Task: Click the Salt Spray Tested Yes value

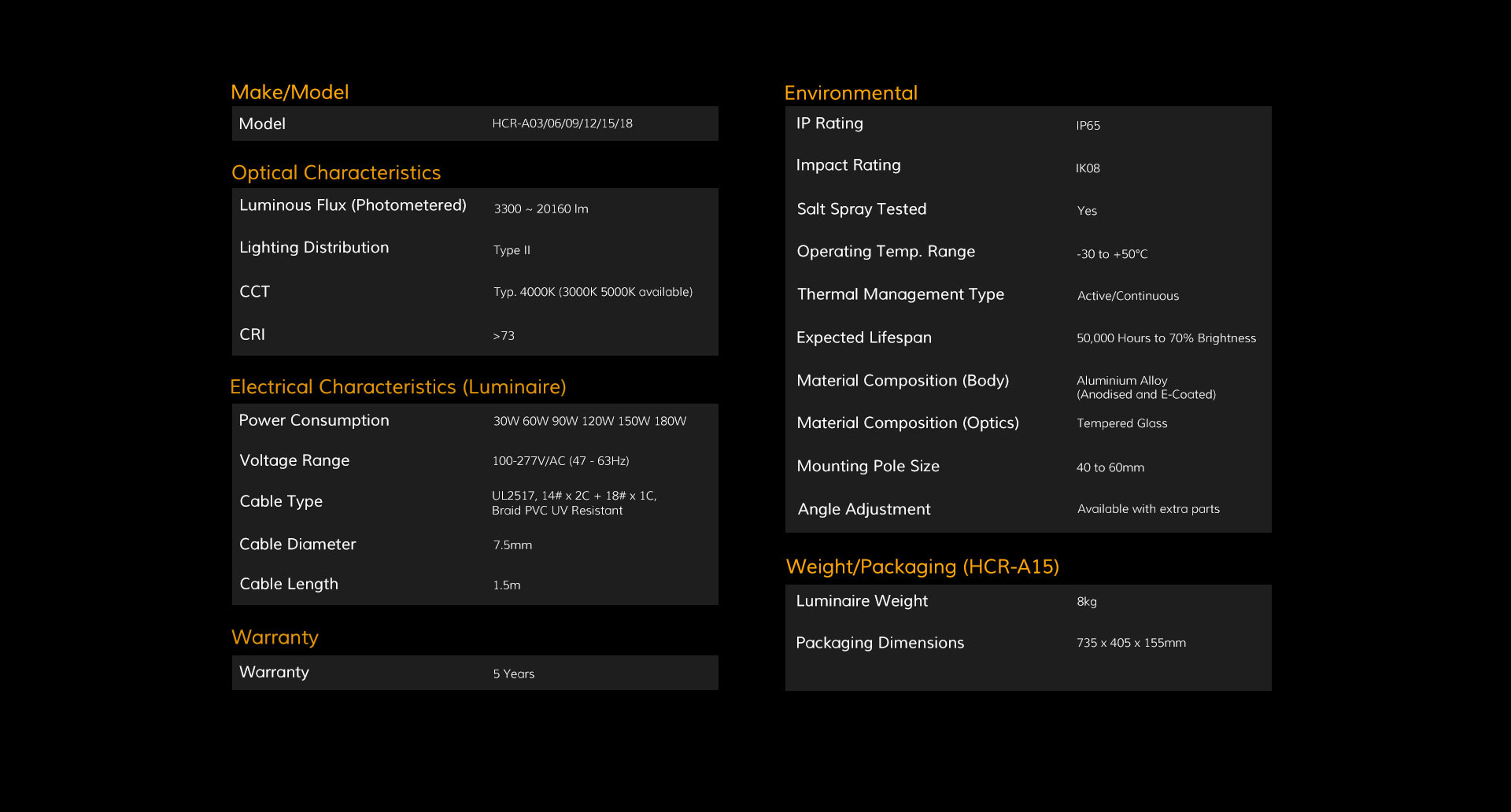Action: [1085, 211]
